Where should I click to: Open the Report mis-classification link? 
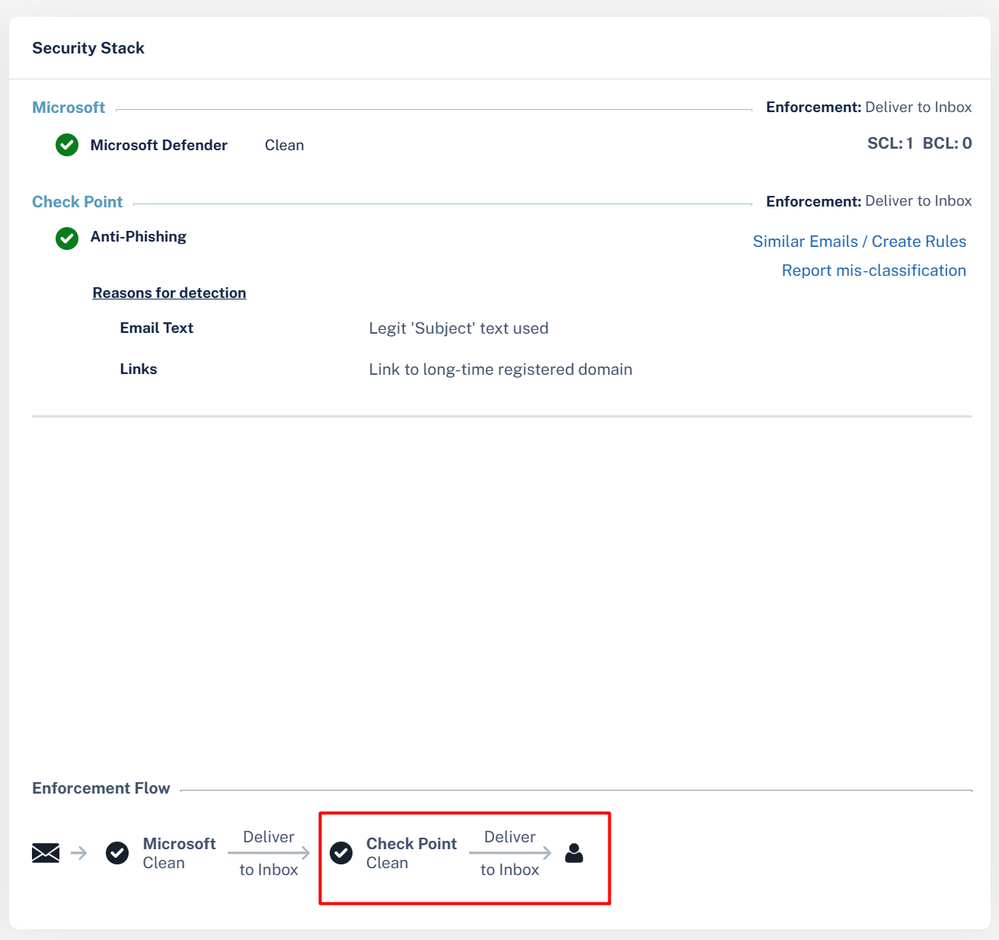pyautogui.click(x=873, y=270)
